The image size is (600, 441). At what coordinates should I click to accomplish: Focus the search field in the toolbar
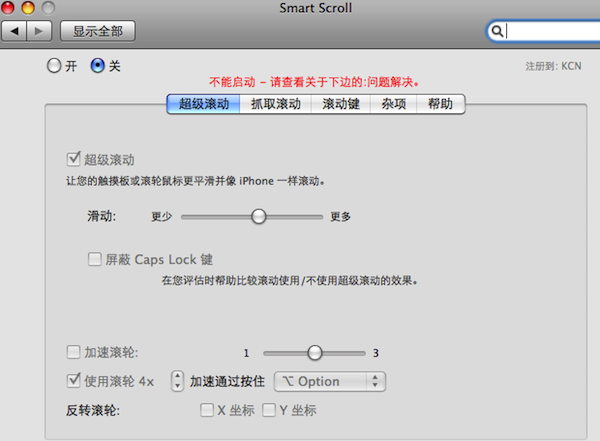[x=545, y=31]
